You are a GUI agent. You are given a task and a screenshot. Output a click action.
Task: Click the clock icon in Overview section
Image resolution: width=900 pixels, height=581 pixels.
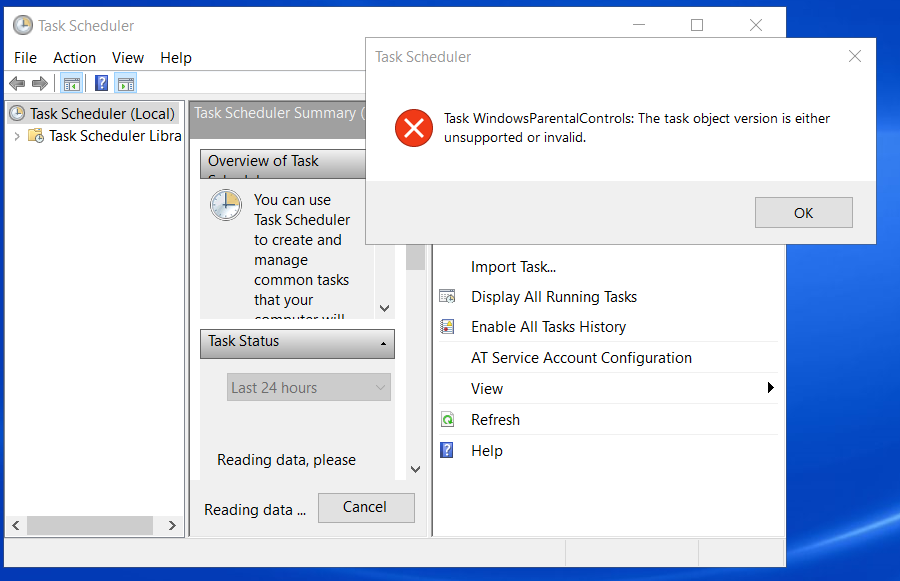click(226, 205)
